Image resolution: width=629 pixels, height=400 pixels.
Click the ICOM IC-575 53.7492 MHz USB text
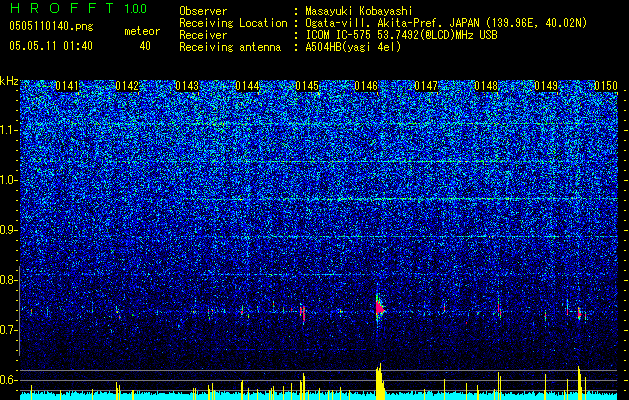click(x=401, y=35)
